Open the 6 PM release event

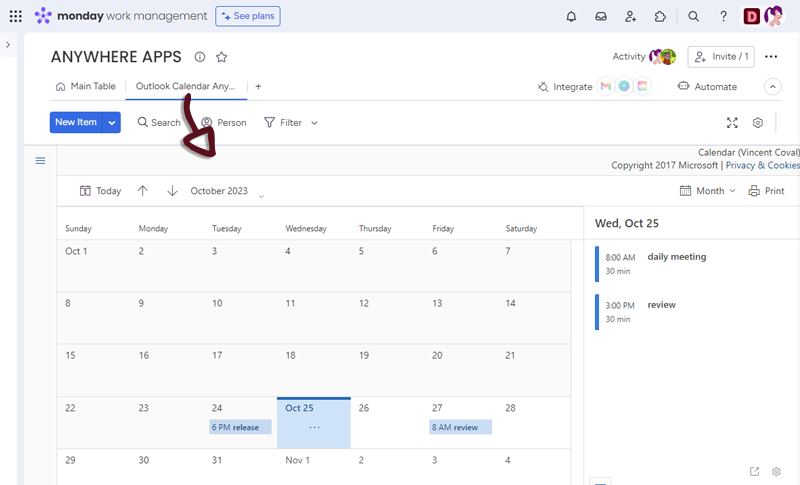240,427
